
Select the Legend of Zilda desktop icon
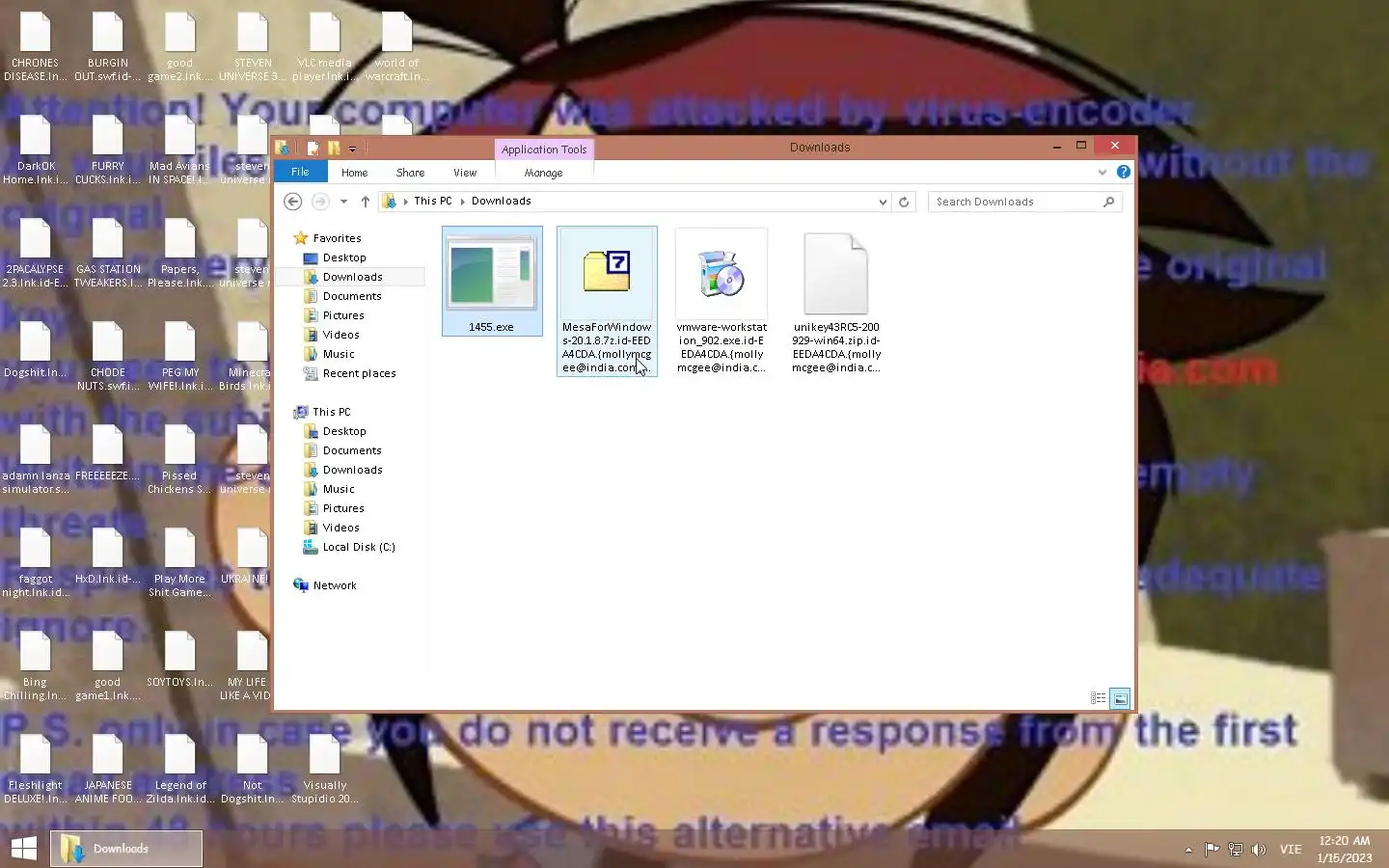click(x=179, y=769)
